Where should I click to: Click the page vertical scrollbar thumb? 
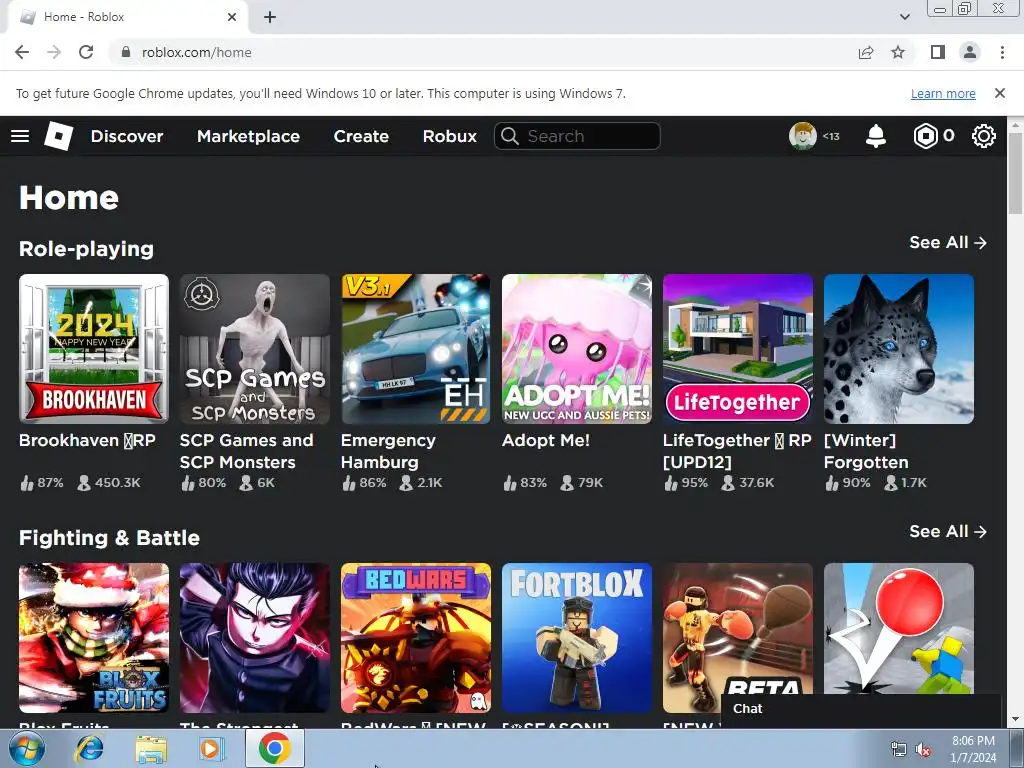pyautogui.click(x=1016, y=173)
